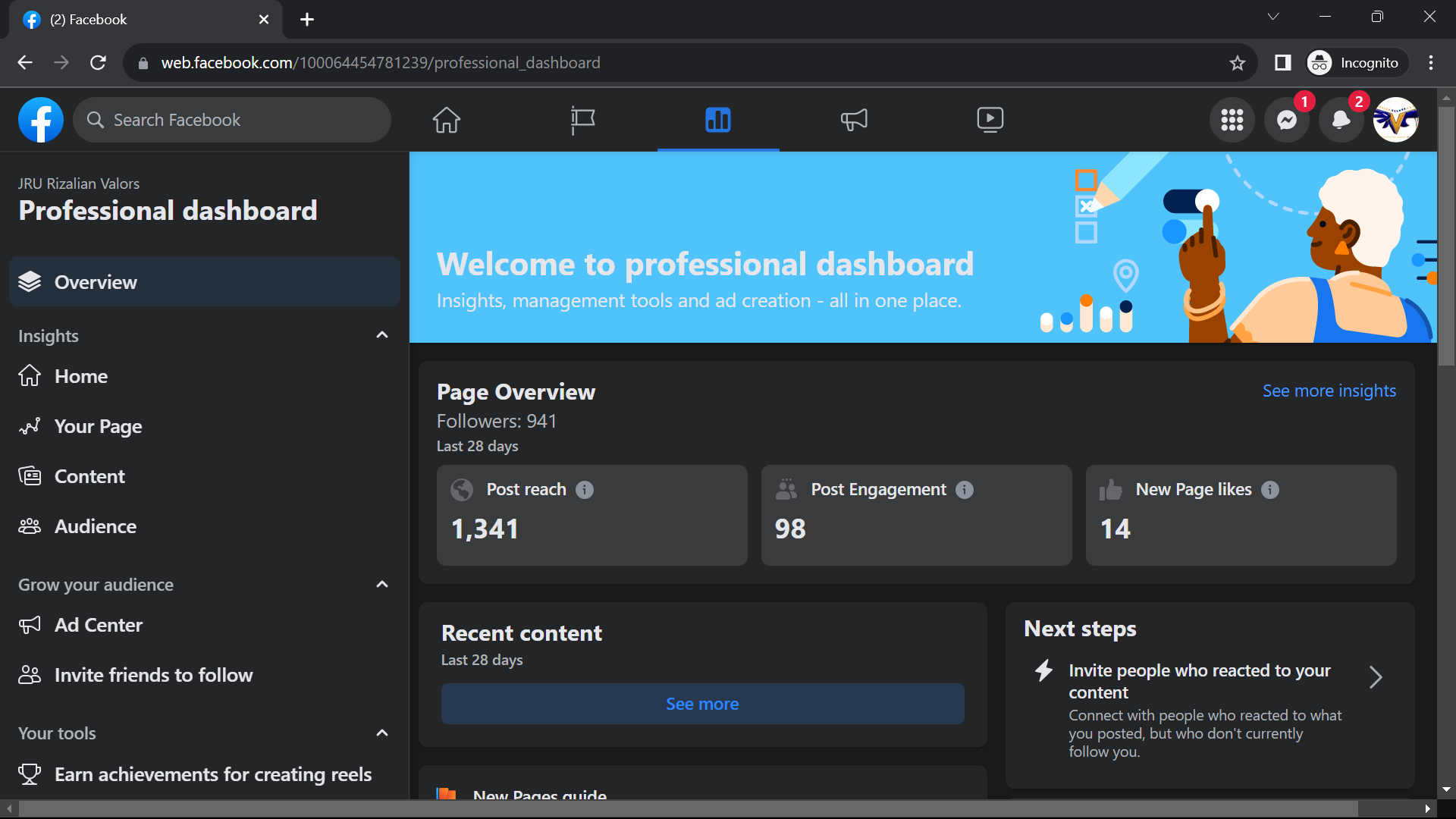Reload the page with the refresh icon
Screen dimensions: 1456x819
98,63
